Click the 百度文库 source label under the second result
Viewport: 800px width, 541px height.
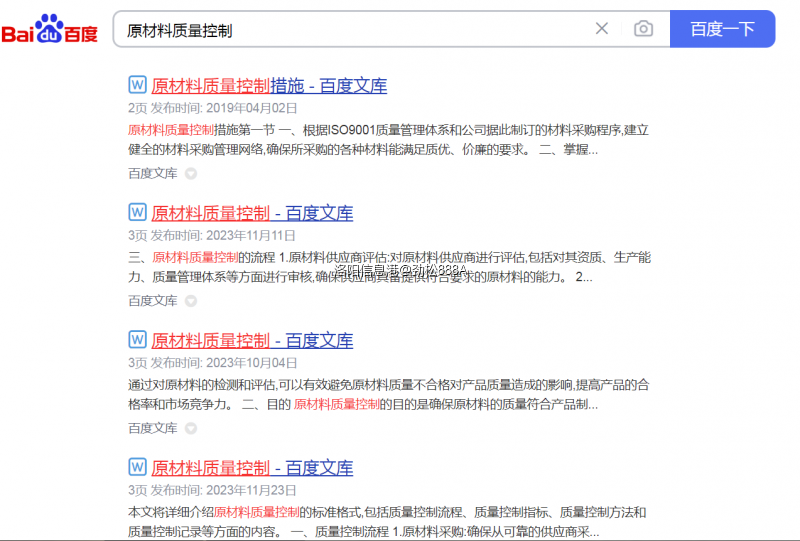tap(152, 301)
